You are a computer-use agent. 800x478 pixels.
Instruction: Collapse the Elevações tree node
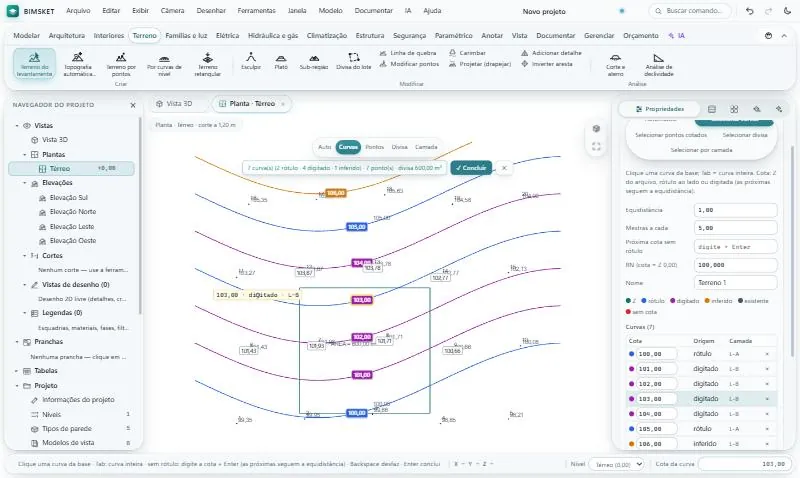[24, 183]
